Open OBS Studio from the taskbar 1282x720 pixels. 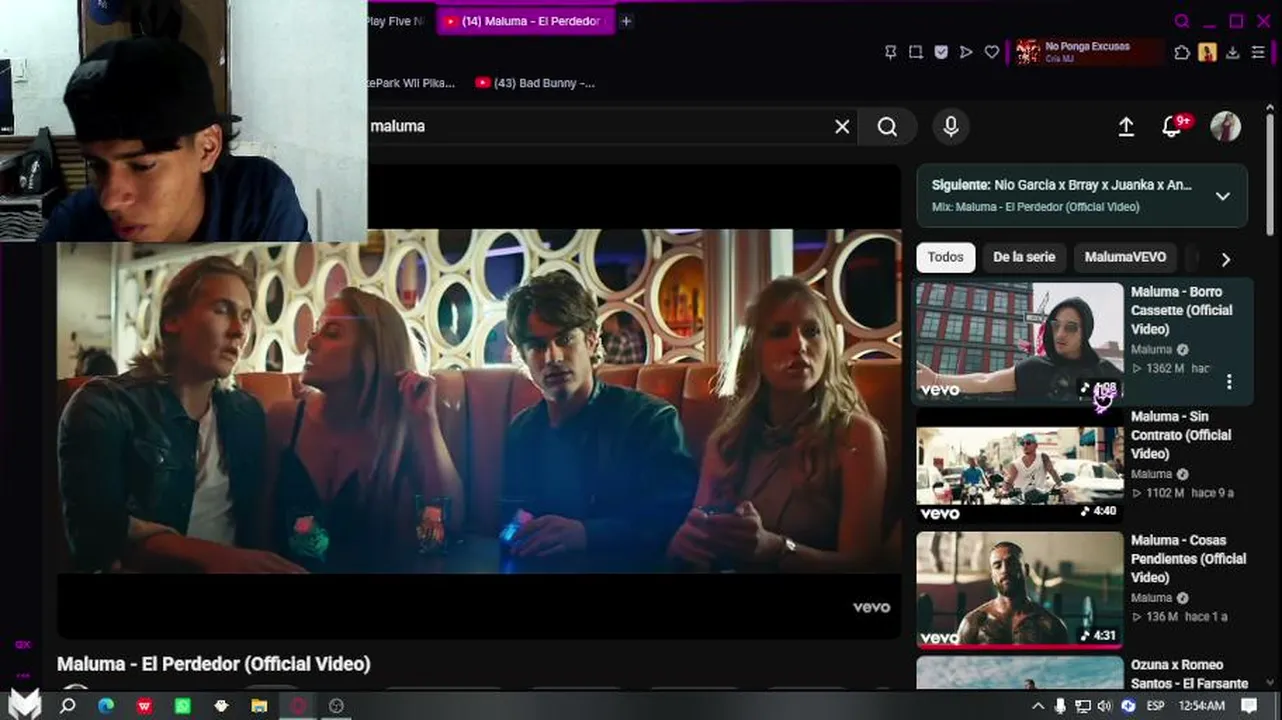point(336,705)
